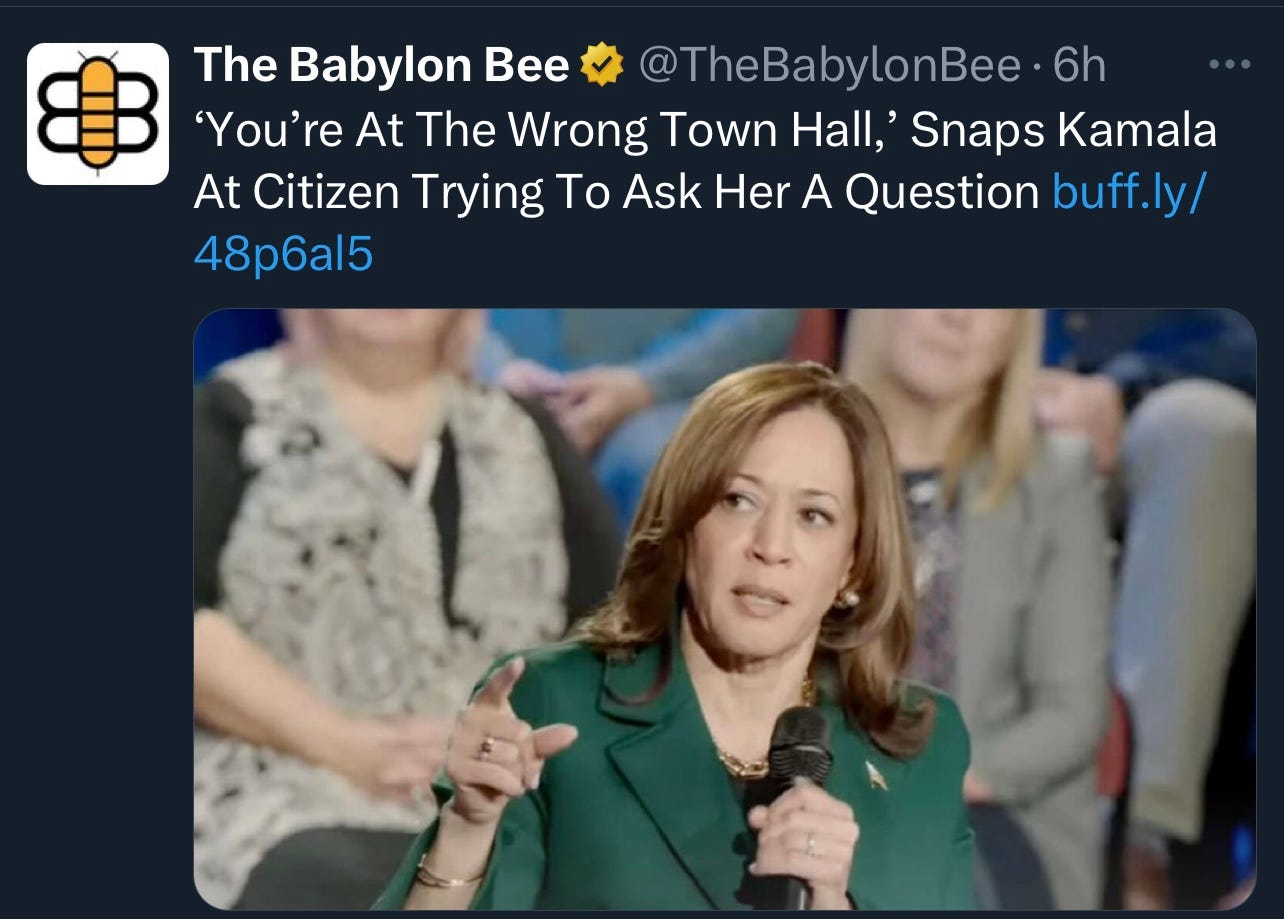The image size is (1284, 919).
Task: Open the tweet via the 6h timestamp
Action: pyautogui.click(x=1079, y=67)
